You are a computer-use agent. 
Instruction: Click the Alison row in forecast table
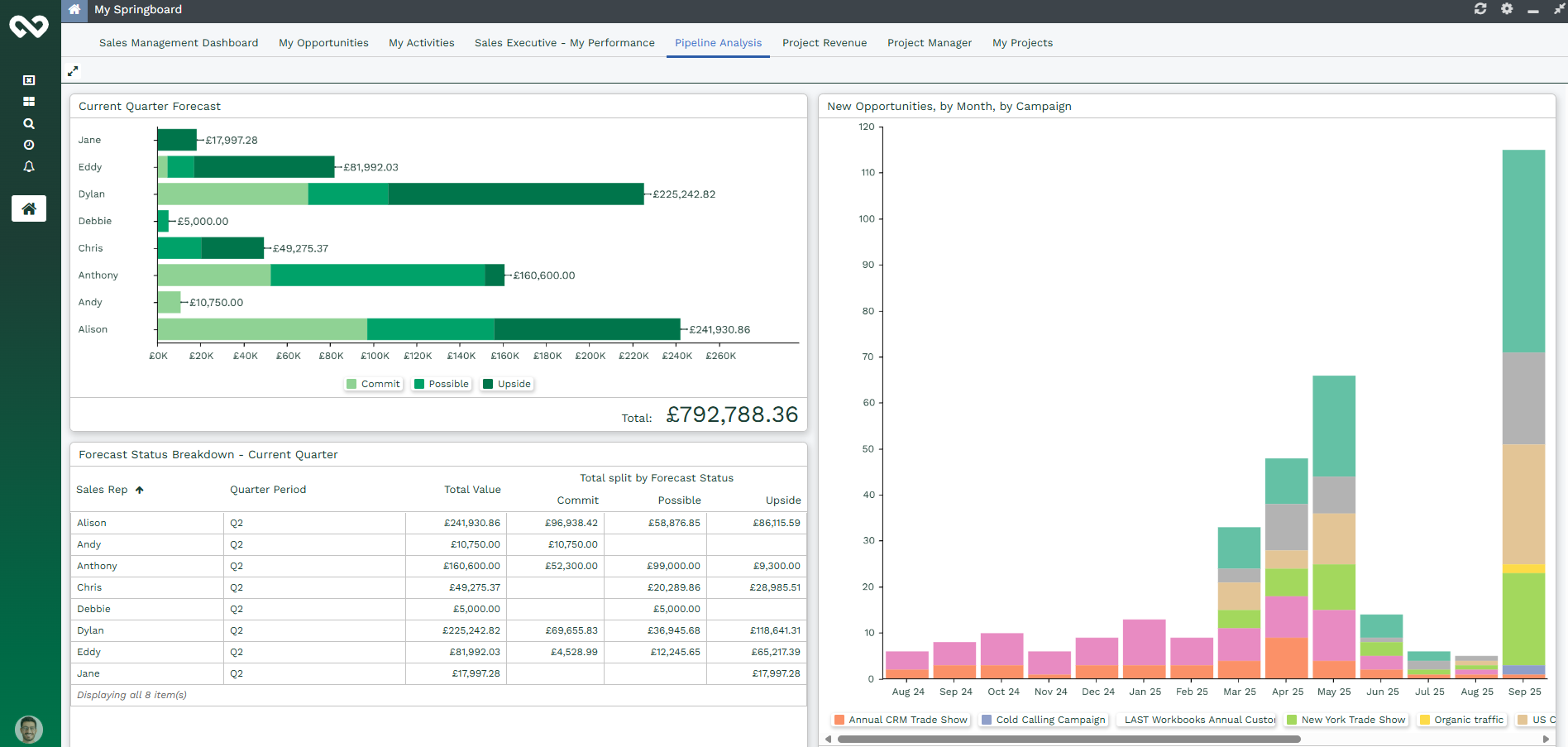[x=92, y=523]
